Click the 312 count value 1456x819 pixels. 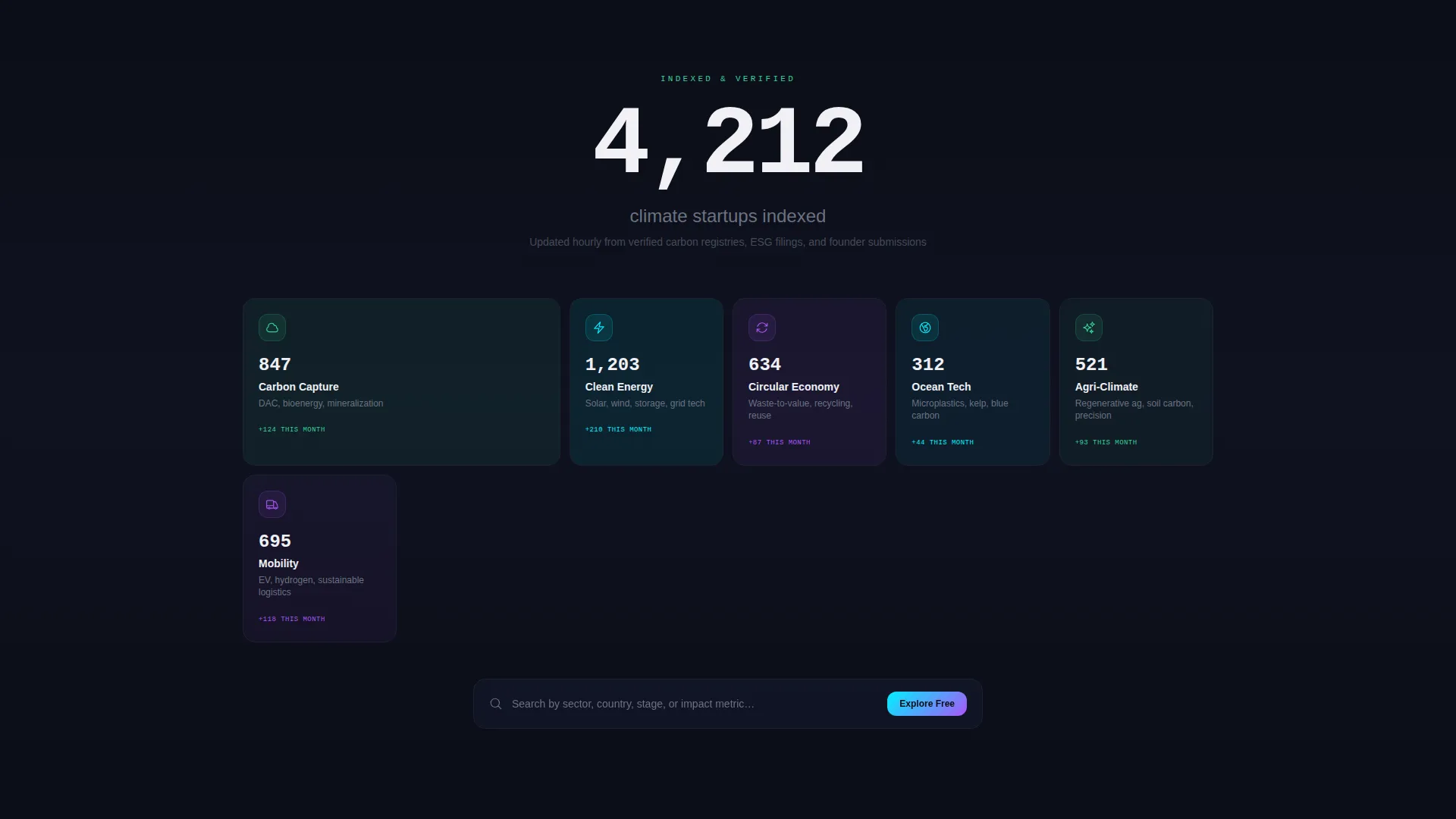pyautogui.click(x=928, y=365)
